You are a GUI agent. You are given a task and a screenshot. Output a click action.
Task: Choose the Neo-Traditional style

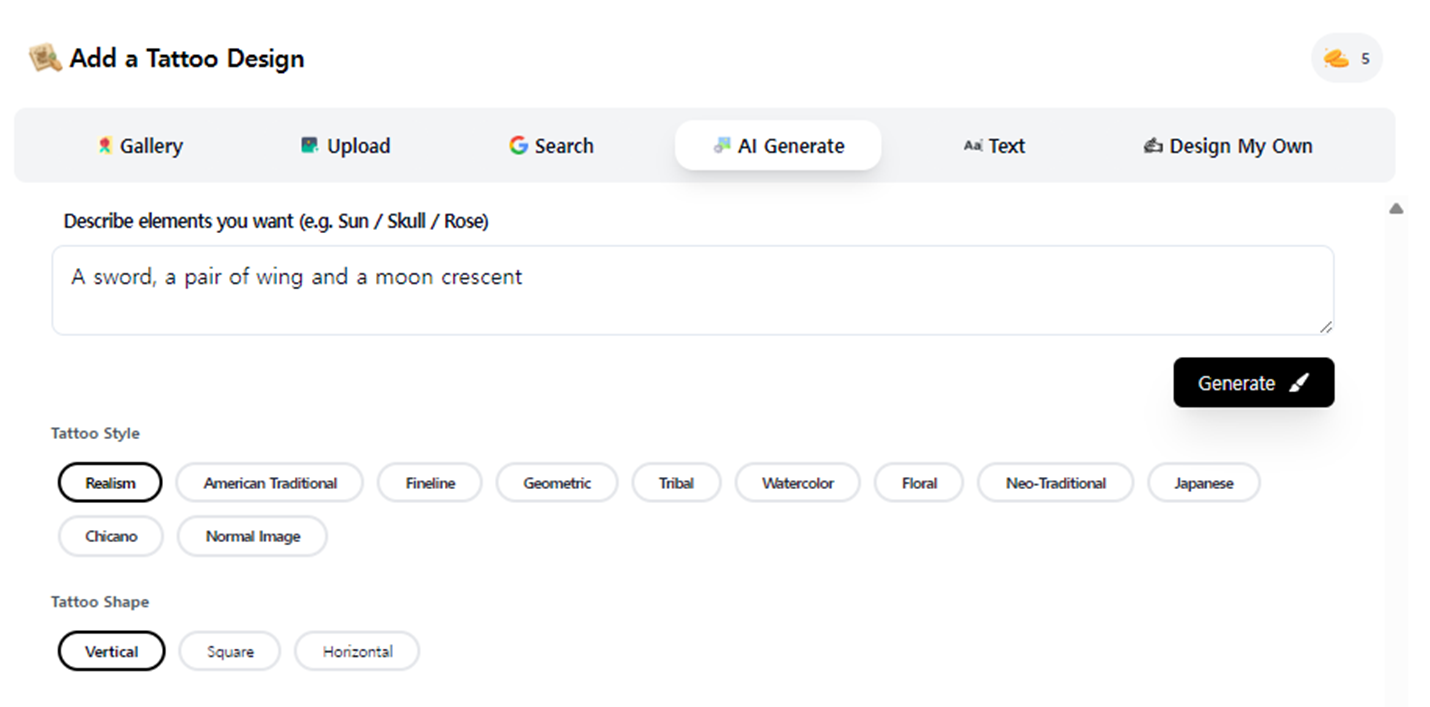(x=1056, y=483)
